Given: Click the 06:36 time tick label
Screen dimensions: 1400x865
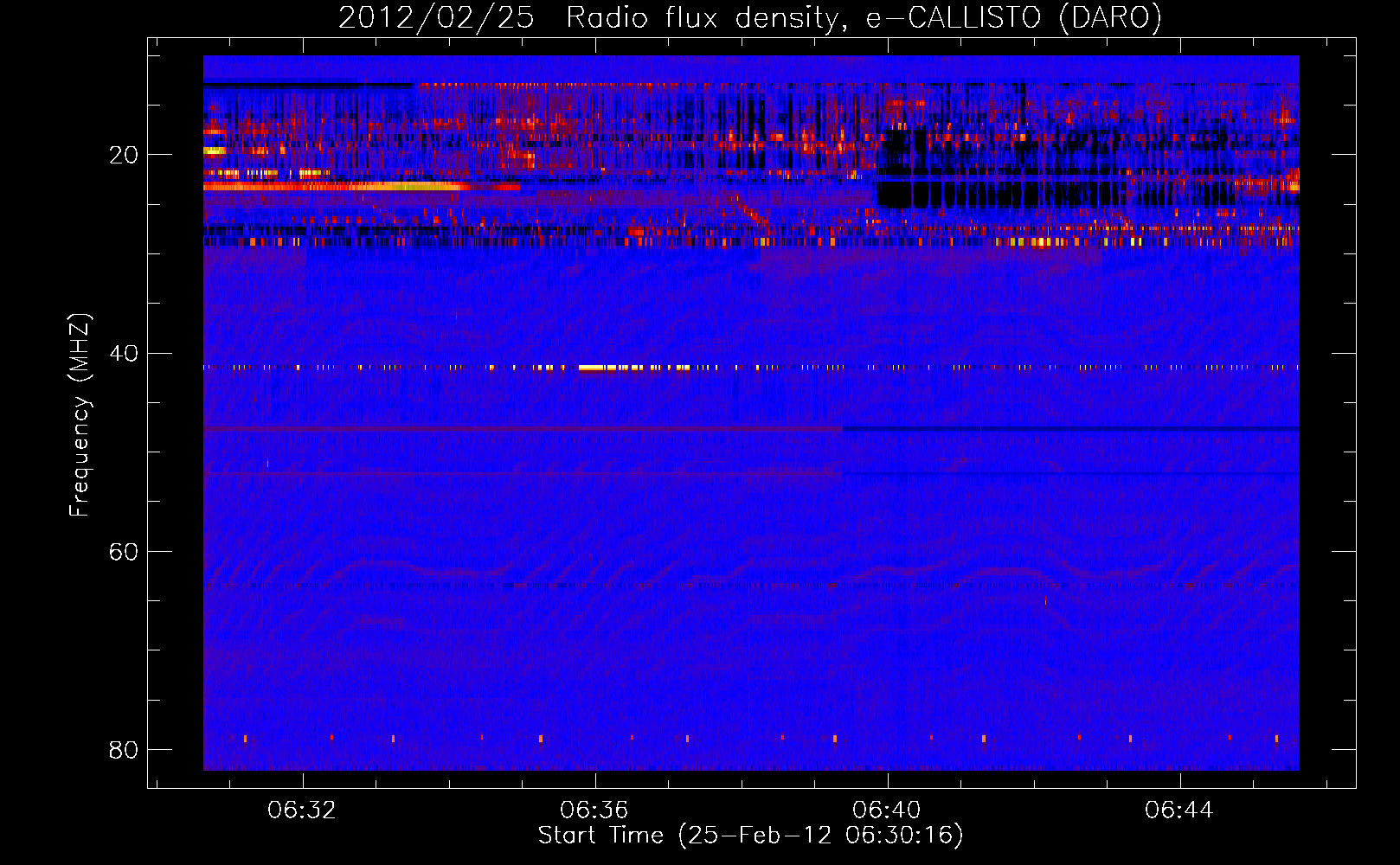Looking at the screenshot, I should pos(594,811).
